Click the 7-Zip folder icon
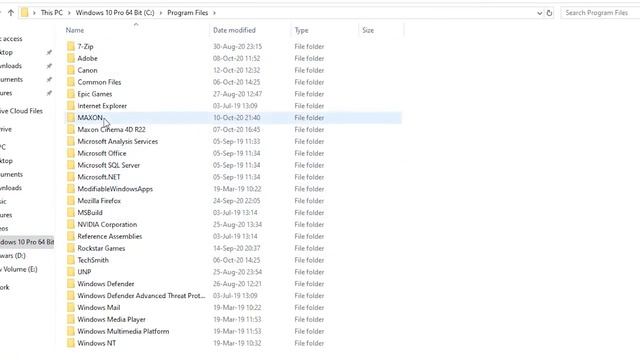Image resolution: width=640 pixels, height=360 pixels. click(x=71, y=46)
